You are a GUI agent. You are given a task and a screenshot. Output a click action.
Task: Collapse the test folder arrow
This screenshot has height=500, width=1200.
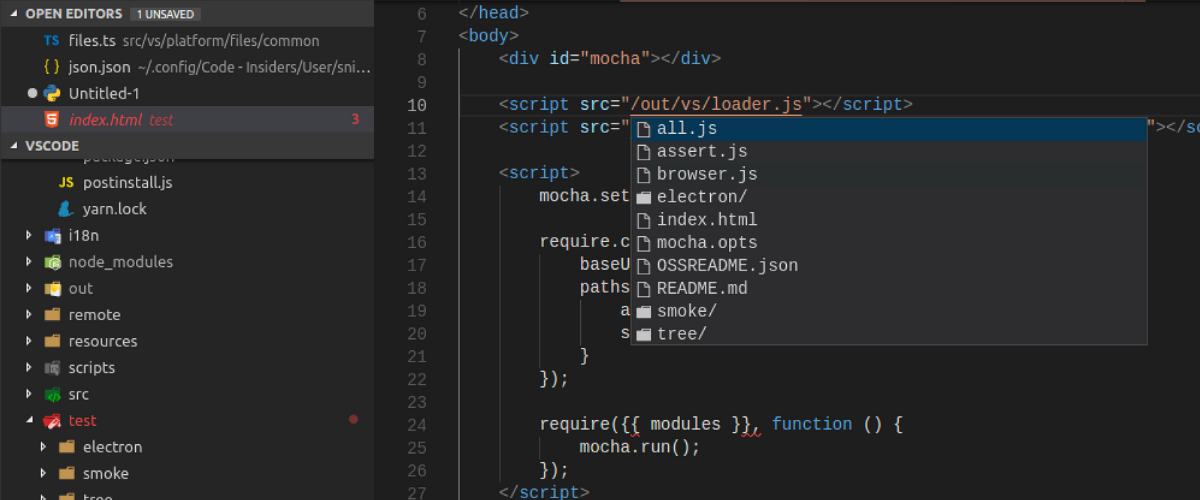pos(28,421)
